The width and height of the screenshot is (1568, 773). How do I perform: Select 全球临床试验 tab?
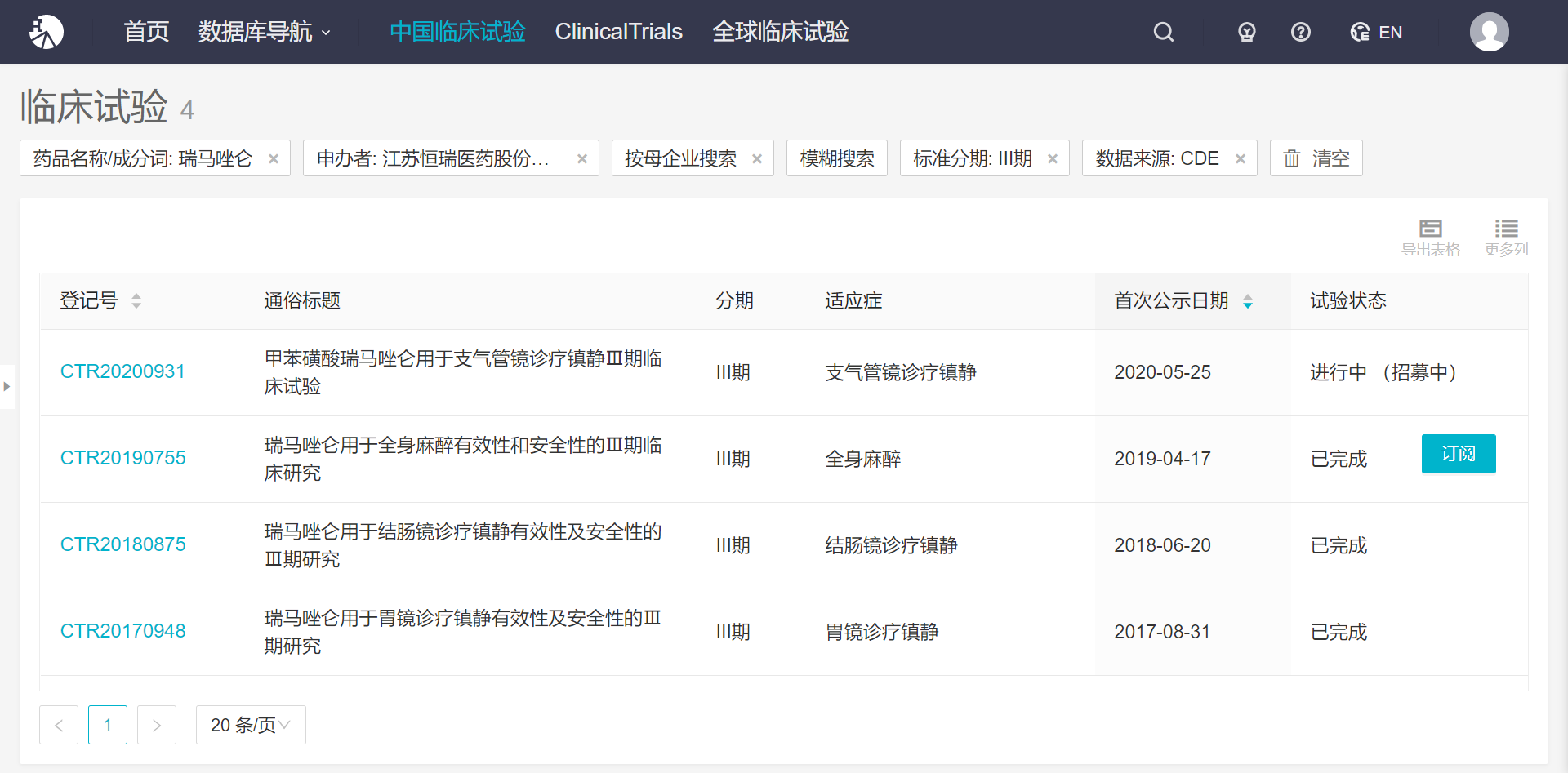(781, 32)
